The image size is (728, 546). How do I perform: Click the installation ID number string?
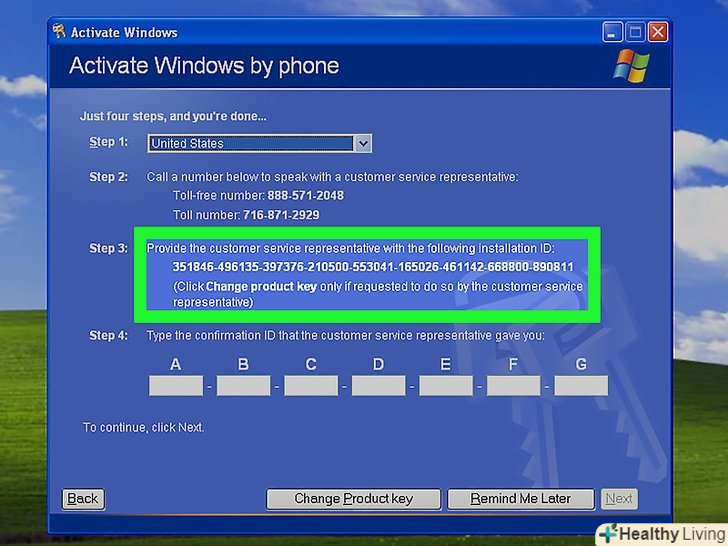pos(373,267)
